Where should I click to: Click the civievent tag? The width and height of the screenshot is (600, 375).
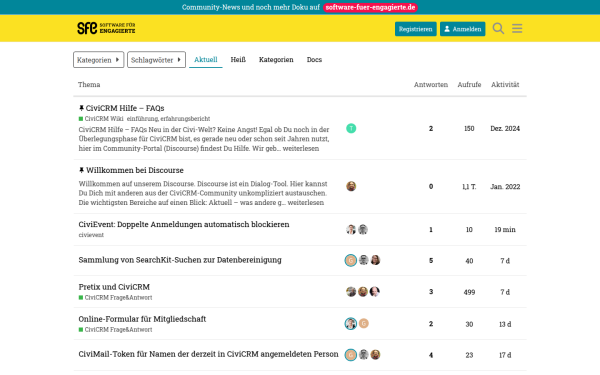[91, 235]
